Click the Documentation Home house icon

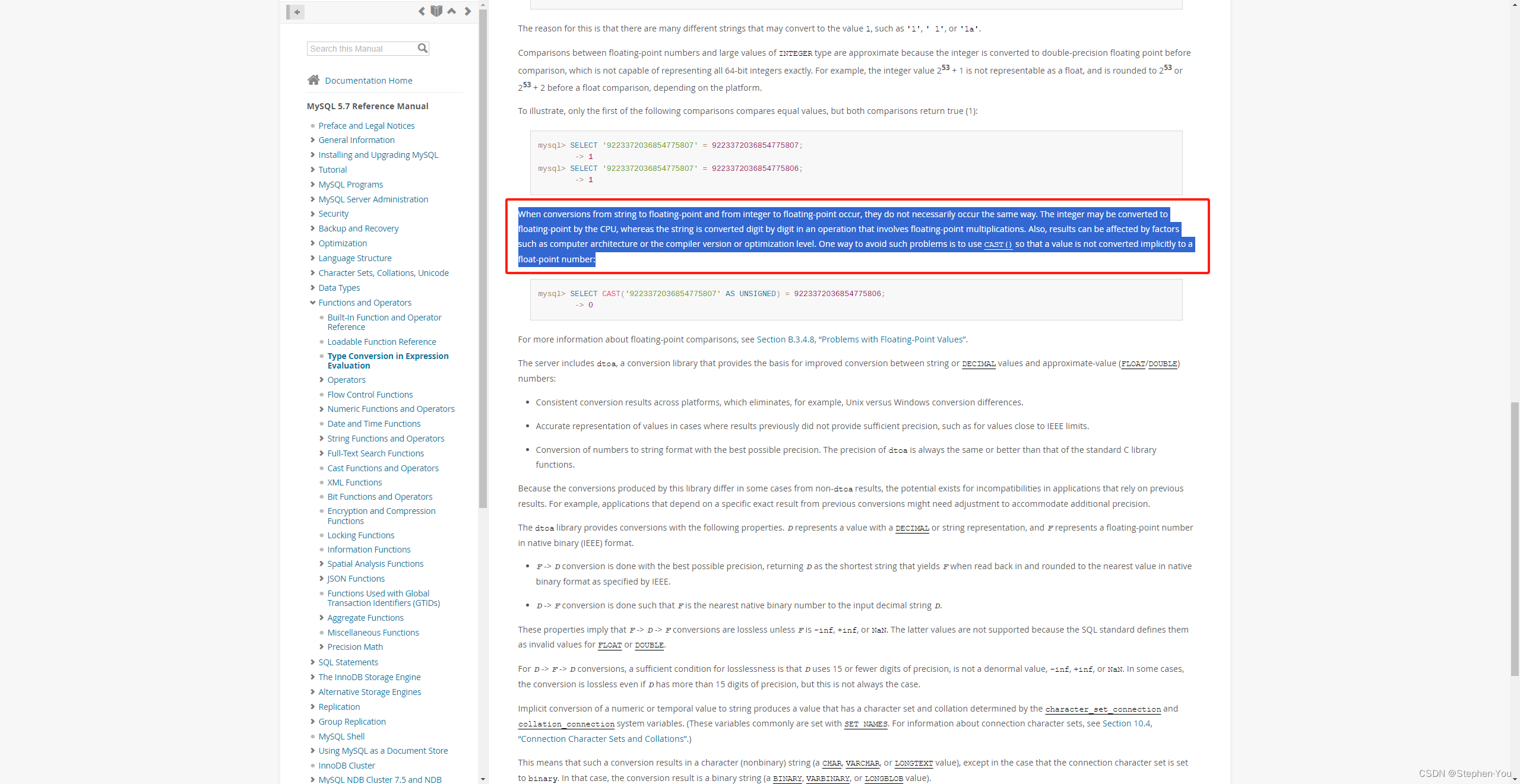(x=313, y=80)
